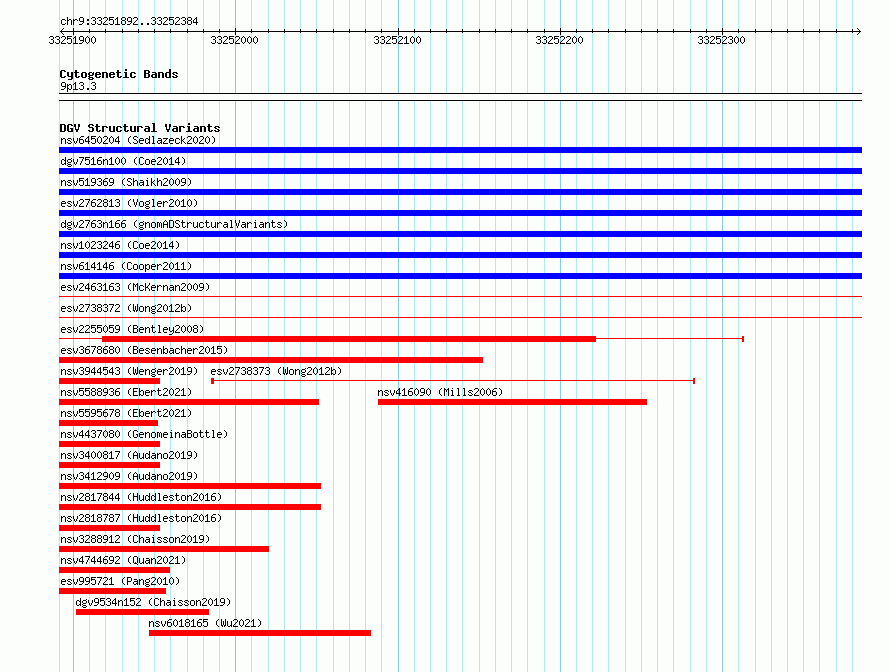Open esv2738373 (Wong2012b) variant label
This screenshot has width=890, height=672.
(x=276, y=371)
